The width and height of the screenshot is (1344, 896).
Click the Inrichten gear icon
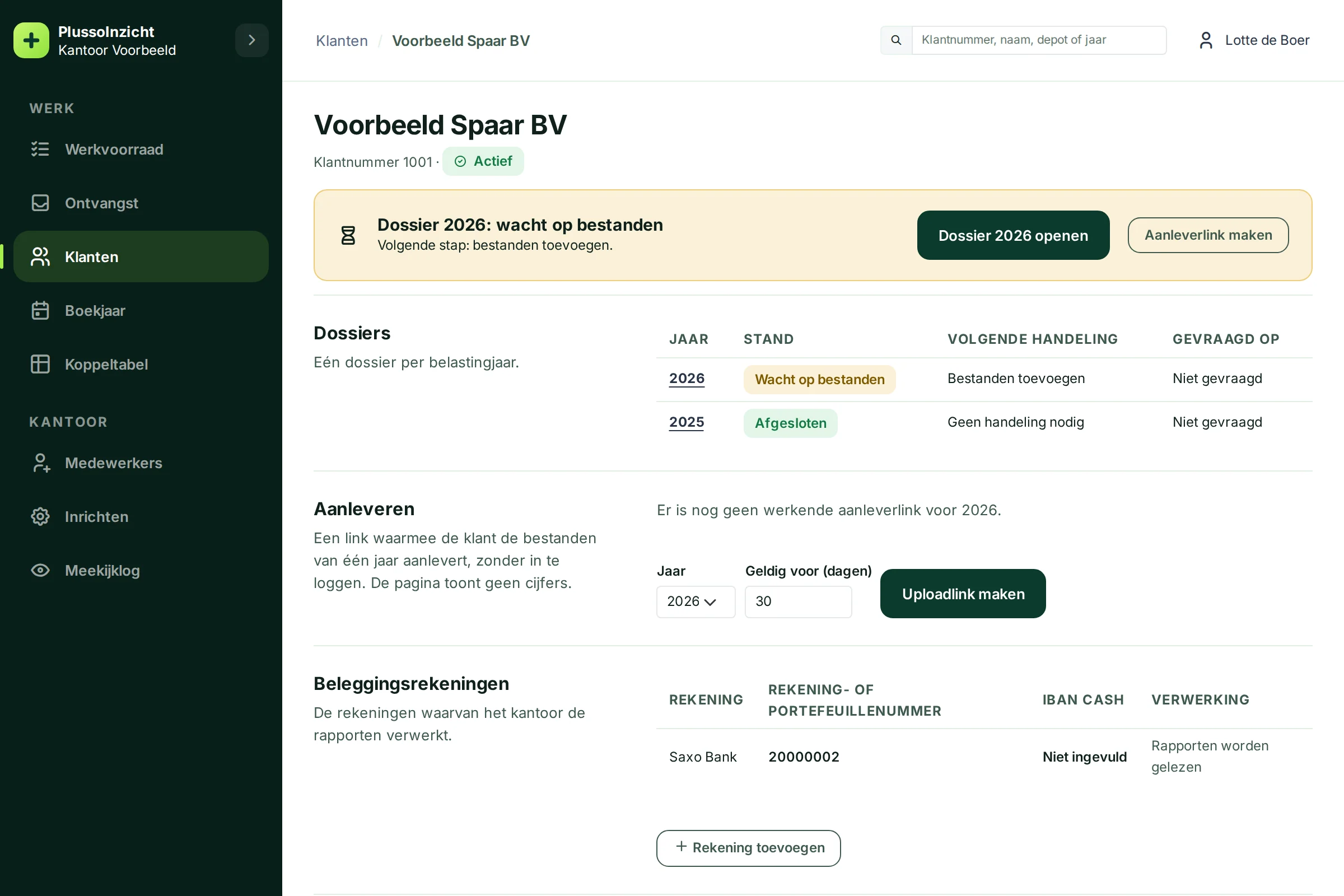point(40,516)
